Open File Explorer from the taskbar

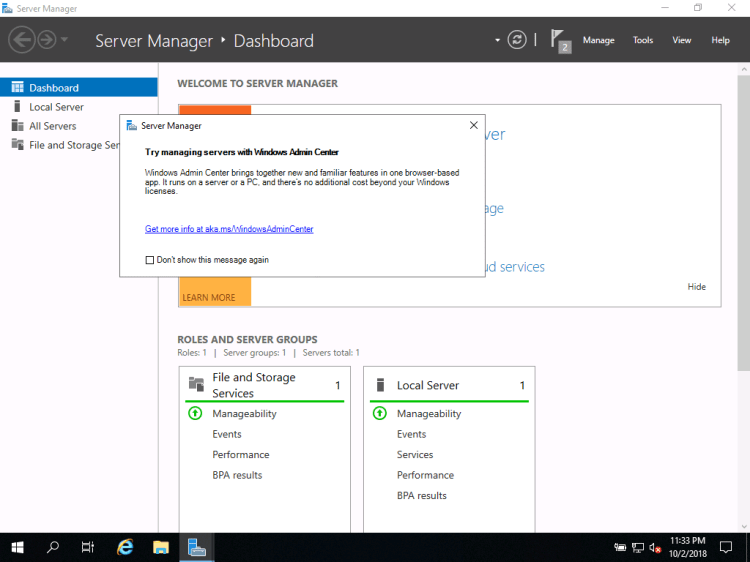(161, 547)
